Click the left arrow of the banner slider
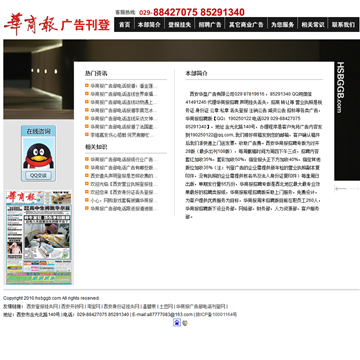This screenshot has height=360, width=360. click(x=341, y=189)
